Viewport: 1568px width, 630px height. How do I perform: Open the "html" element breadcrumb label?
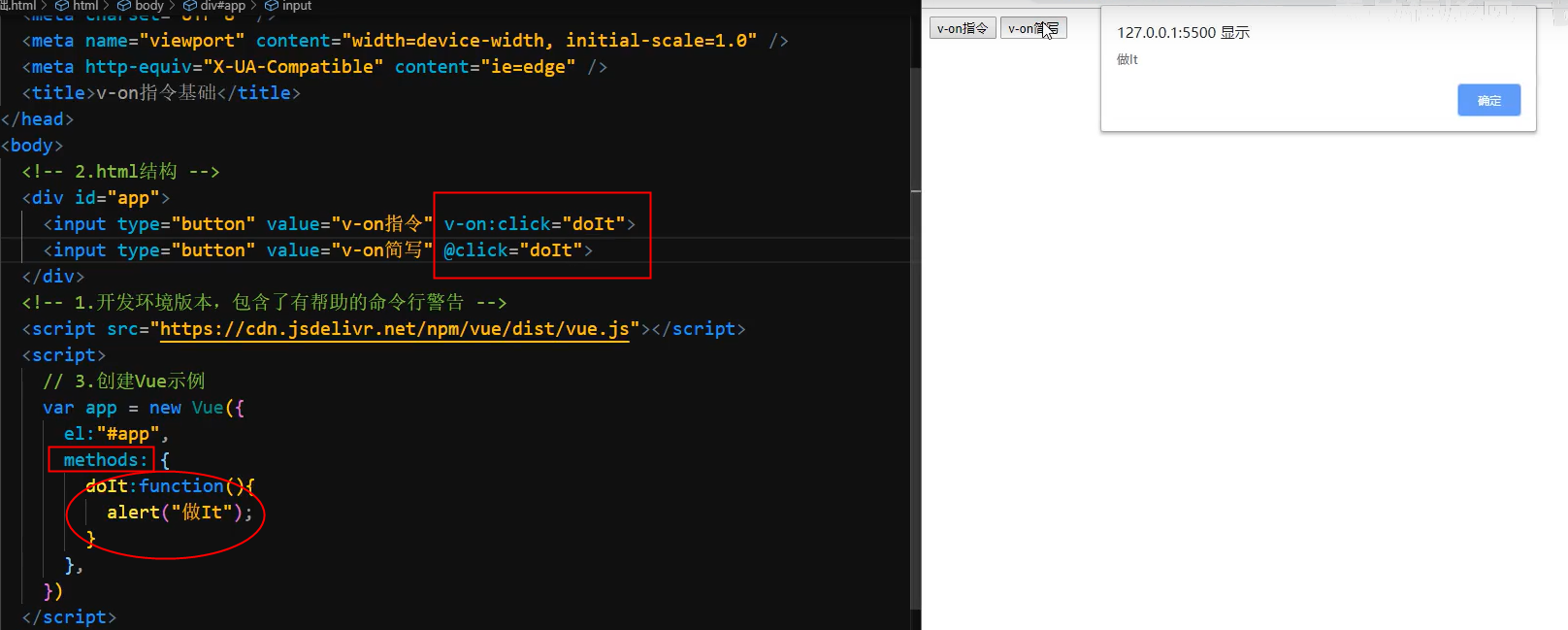(85, 6)
